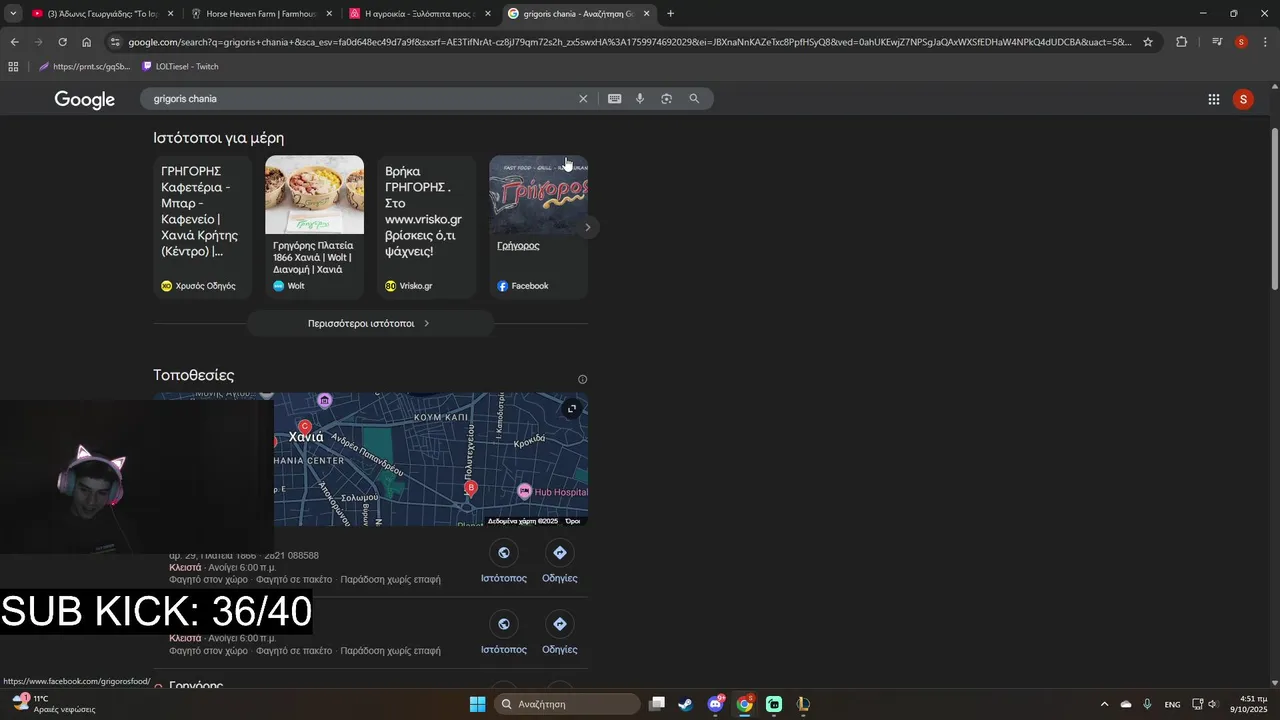Viewport: 1280px width, 720px height.
Task: Show info about the Τοποθεσίες section
Action: [x=582, y=379]
